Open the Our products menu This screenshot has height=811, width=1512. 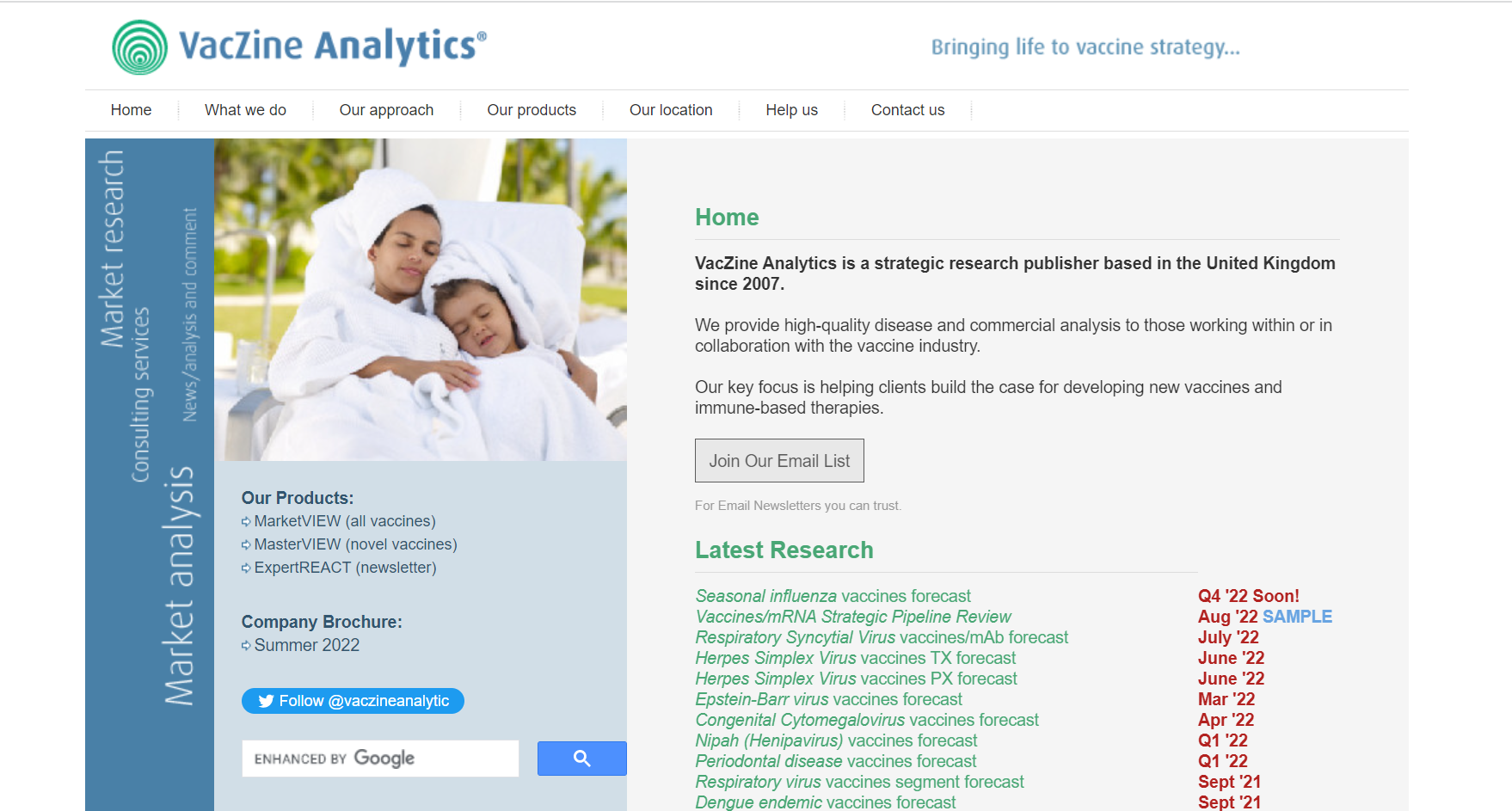pyautogui.click(x=532, y=110)
